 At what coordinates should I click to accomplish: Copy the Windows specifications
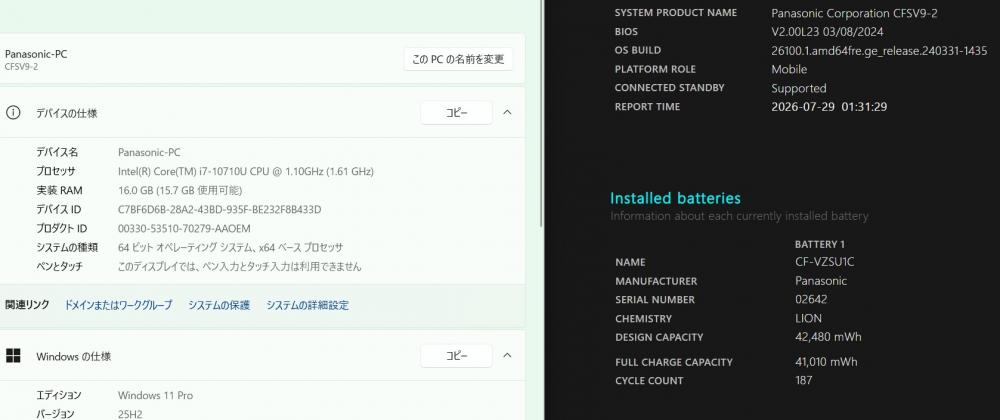coord(456,356)
